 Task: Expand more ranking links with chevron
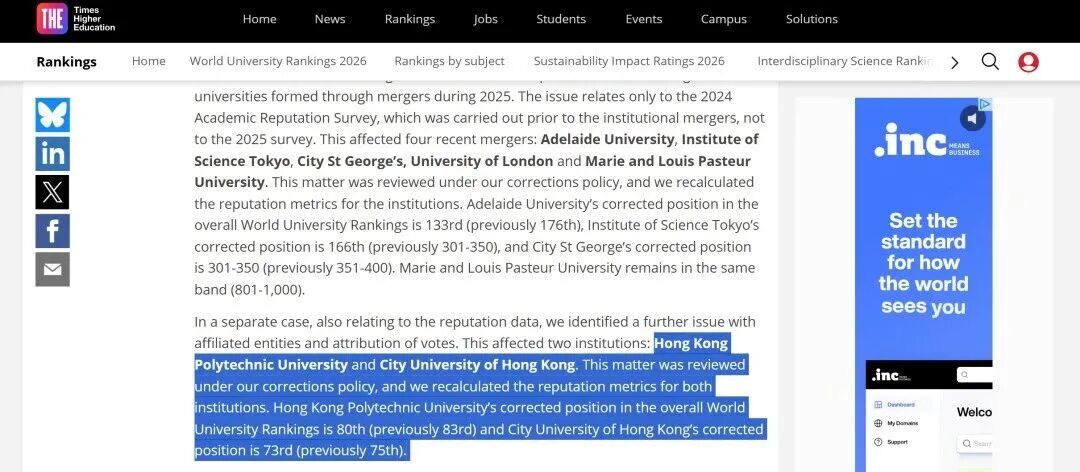[955, 63]
